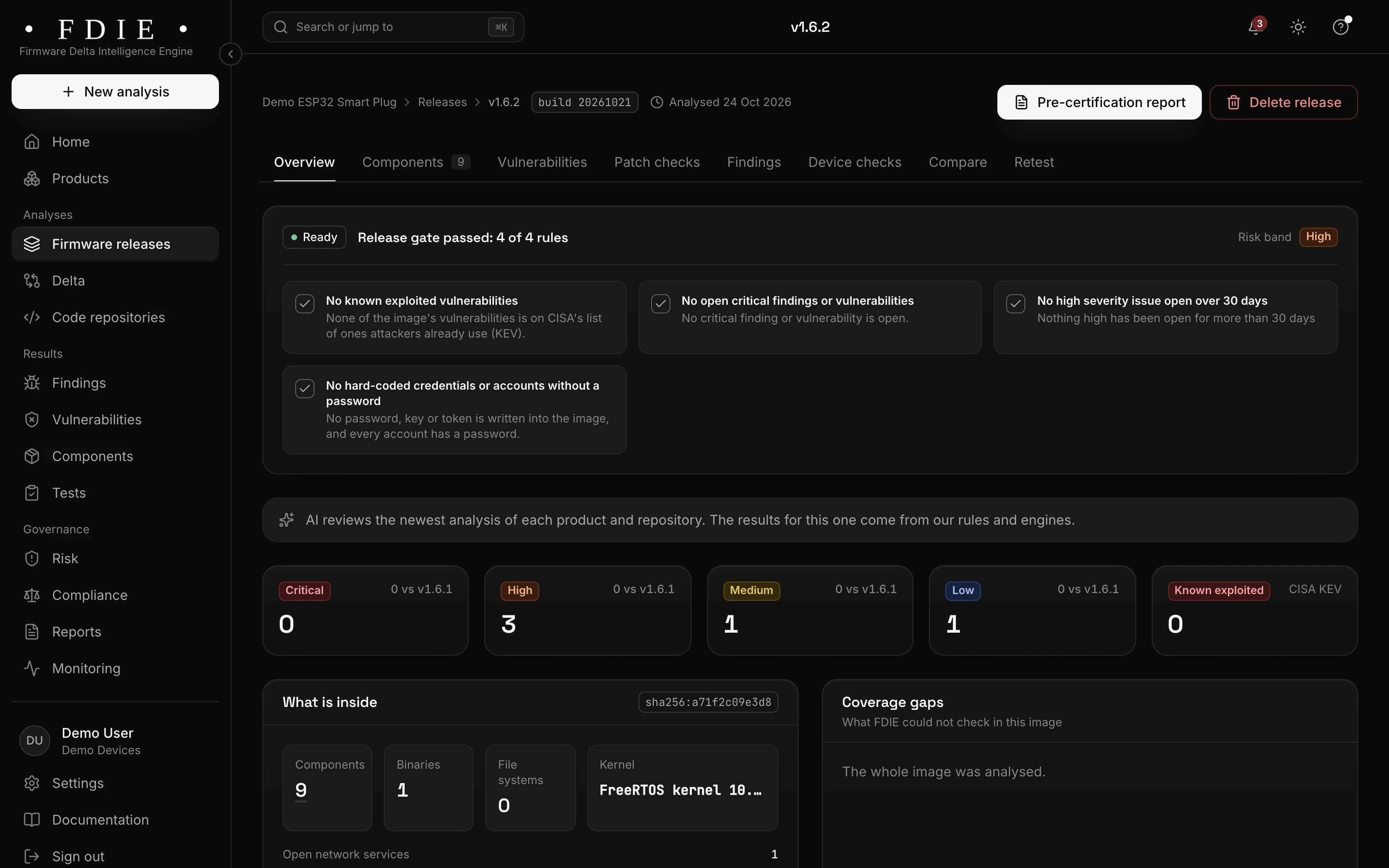This screenshot has height=868, width=1389.
Task: Switch to the Components tab
Action: pyautogui.click(x=416, y=163)
